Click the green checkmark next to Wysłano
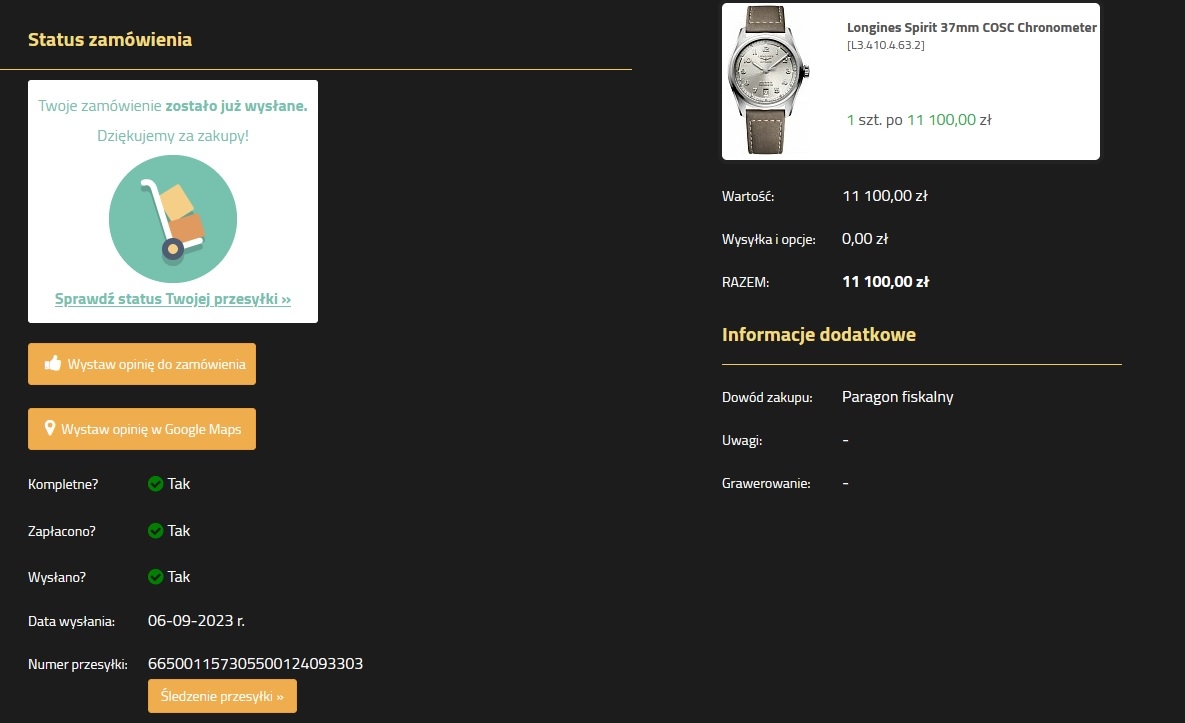 (155, 577)
